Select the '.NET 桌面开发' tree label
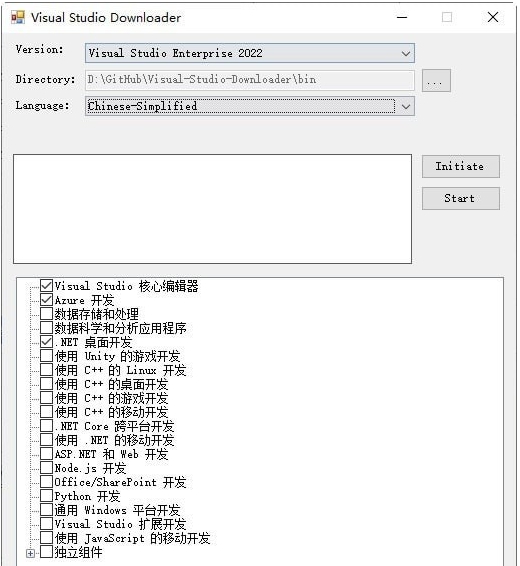Viewport: 520px width, 566px height. click(x=93, y=342)
